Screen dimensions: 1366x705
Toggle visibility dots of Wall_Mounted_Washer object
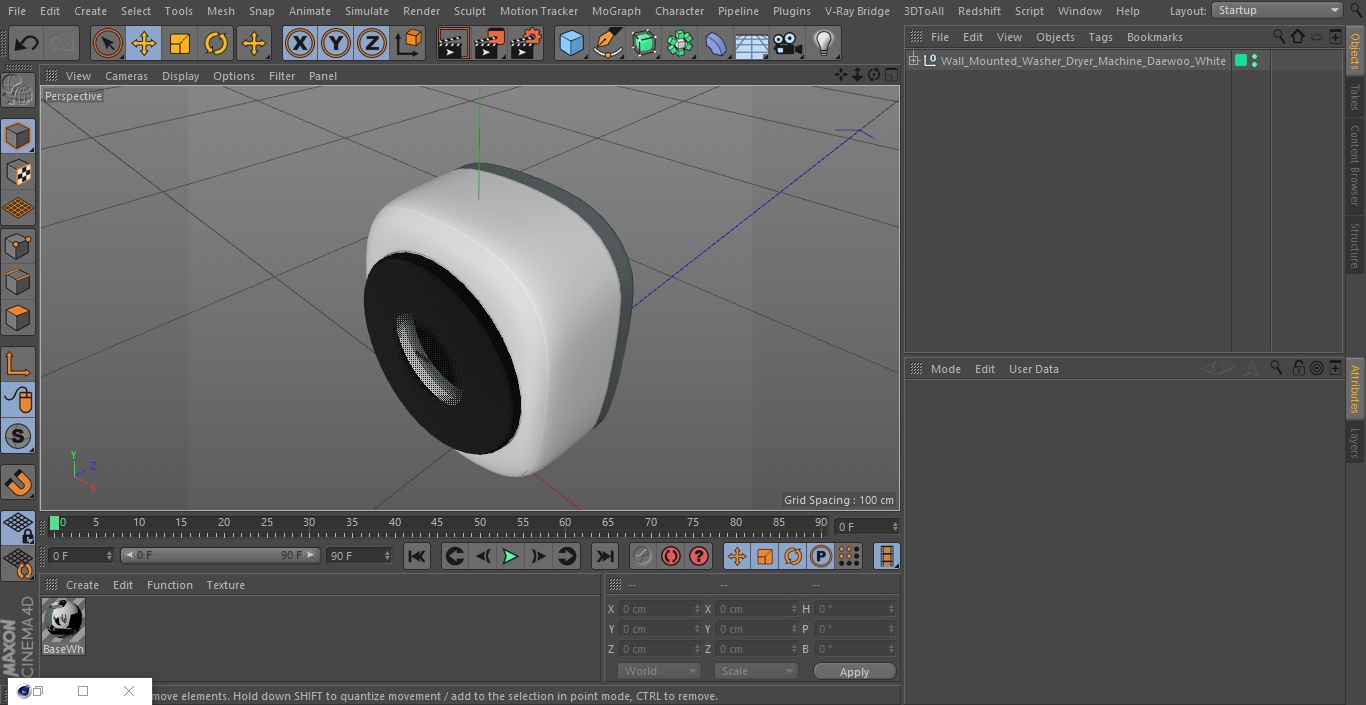[x=1254, y=61]
